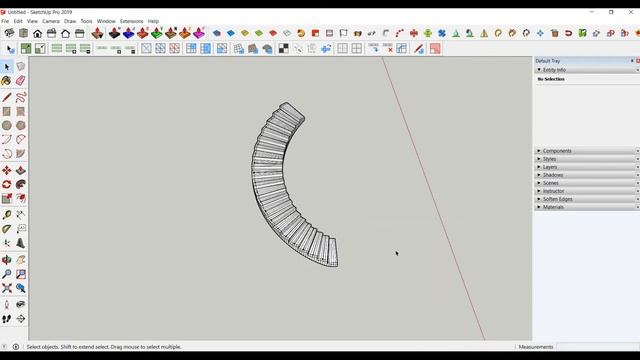Open the File menu
Screen dimensions: 640x360
pyautogui.click(x=5, y=21)
